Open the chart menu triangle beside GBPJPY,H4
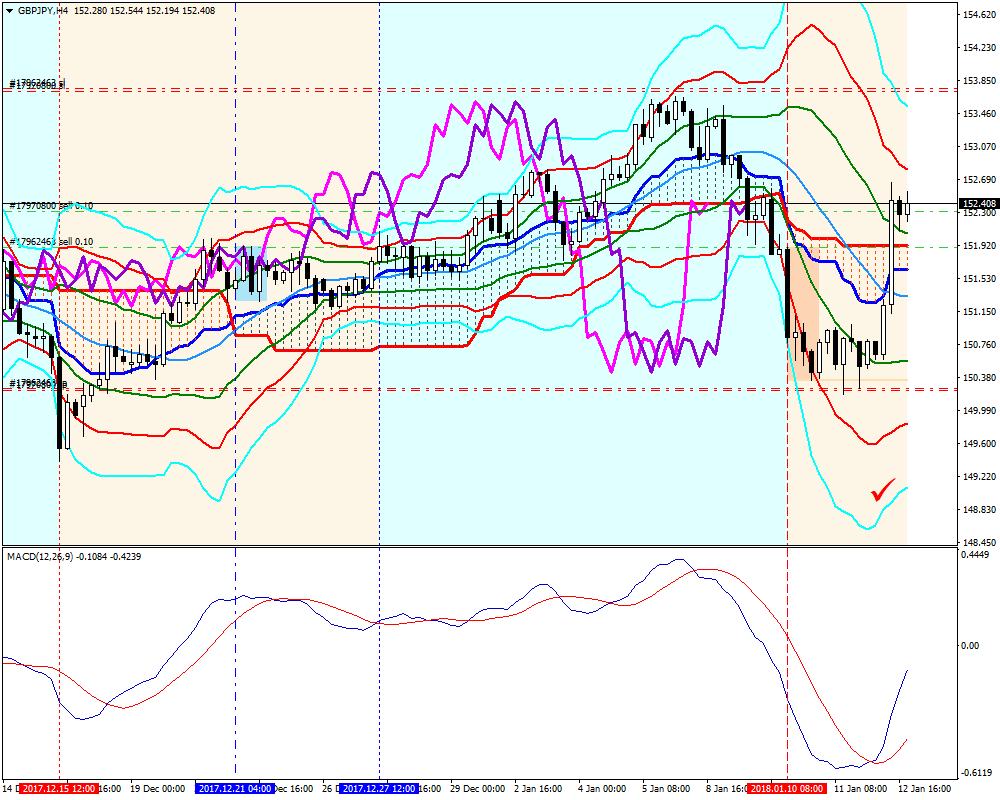The image size is (1000, 800). [x=9, y=11]
